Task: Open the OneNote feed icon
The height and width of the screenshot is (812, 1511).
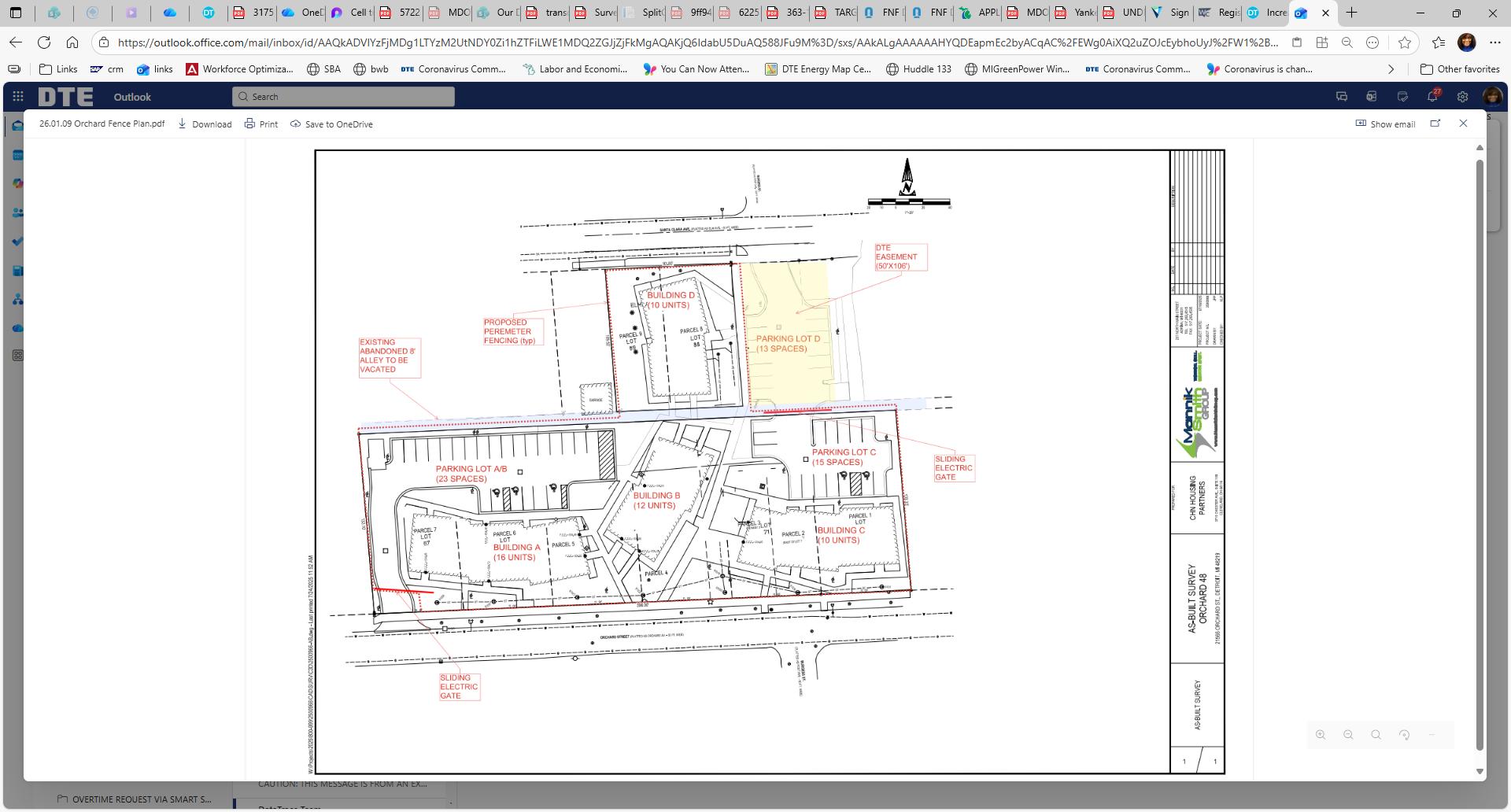Action: (1371, 97)
